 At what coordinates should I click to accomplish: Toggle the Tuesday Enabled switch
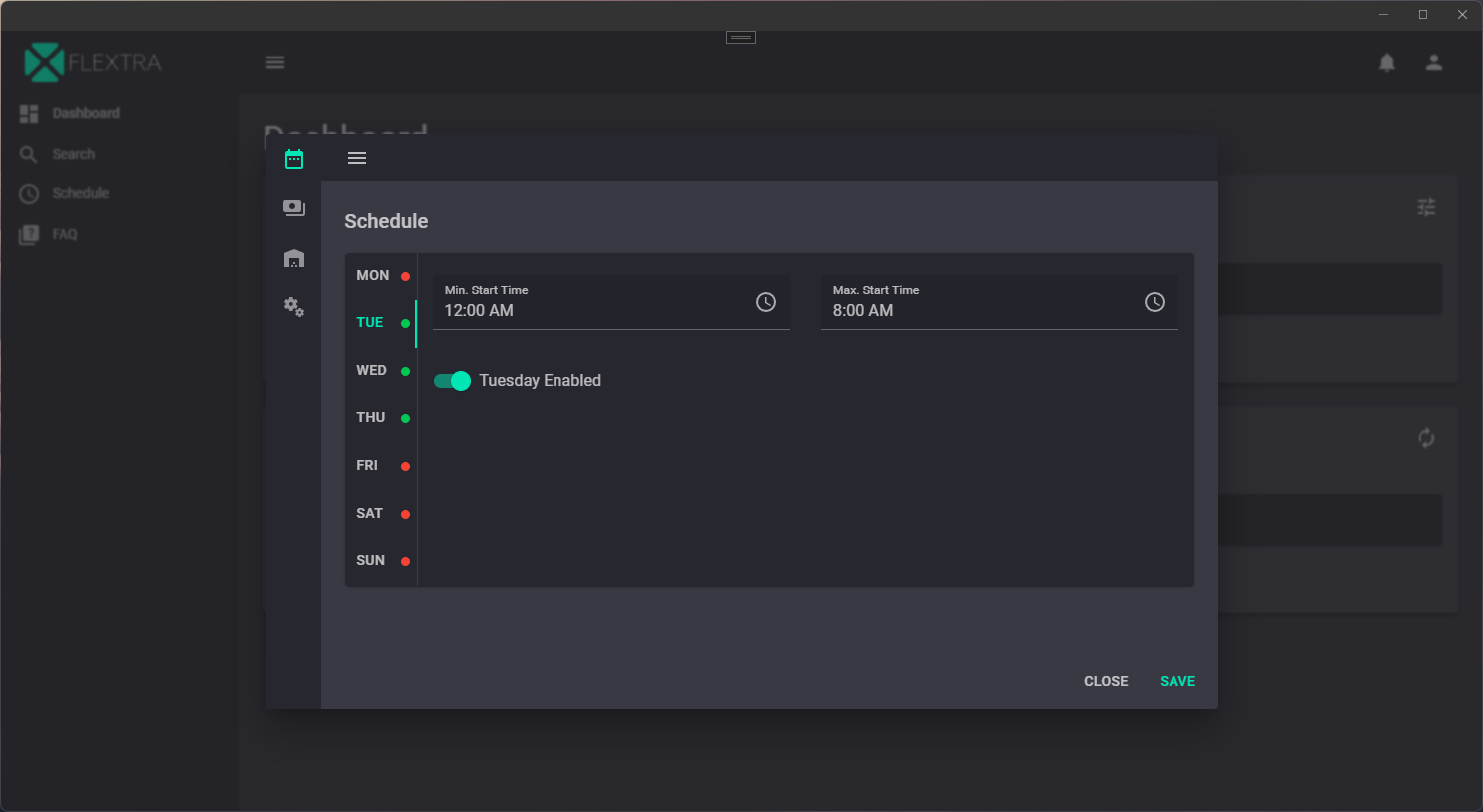(452, 381)
